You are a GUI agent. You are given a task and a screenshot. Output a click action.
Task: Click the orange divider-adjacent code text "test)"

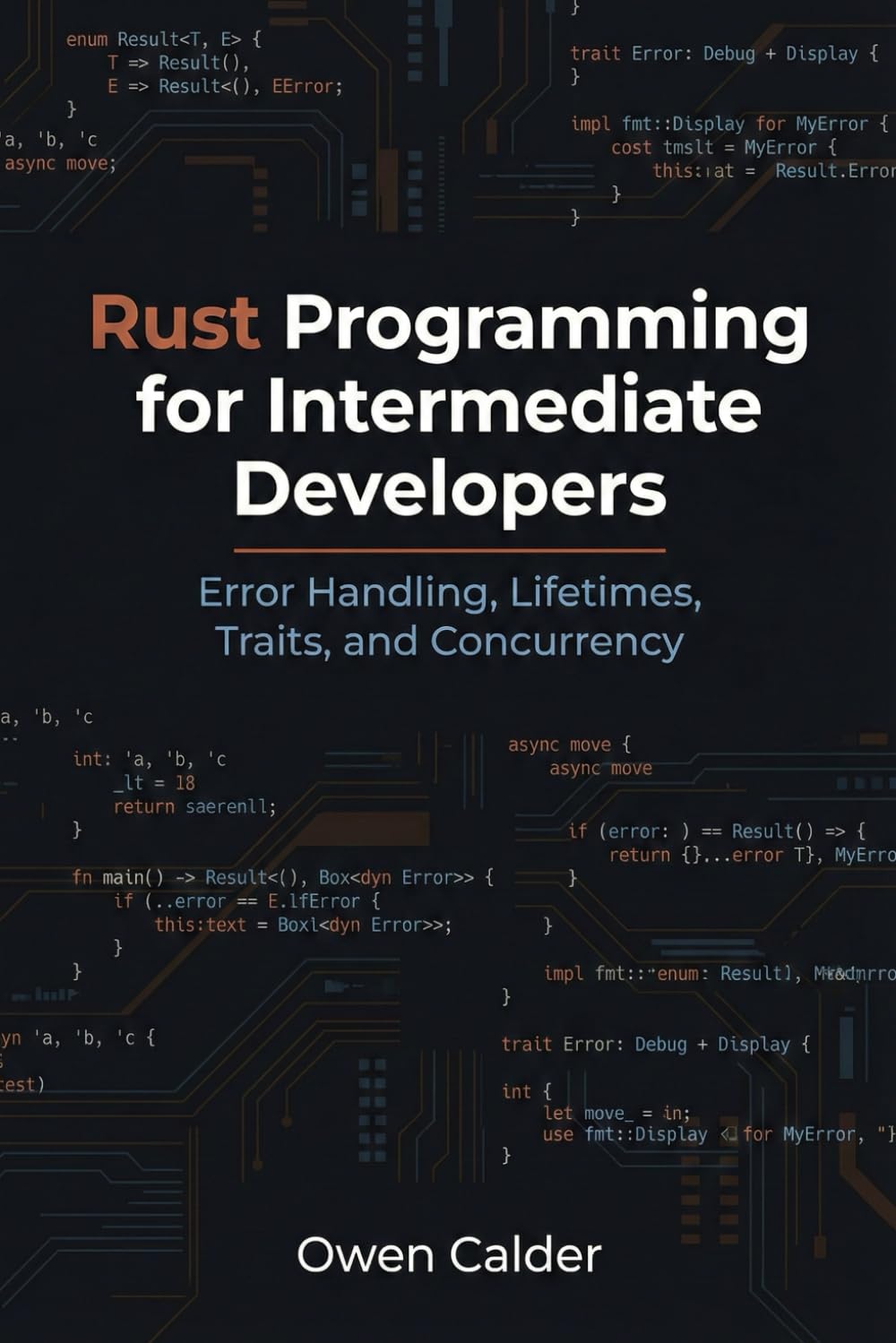click(22, 1084)
